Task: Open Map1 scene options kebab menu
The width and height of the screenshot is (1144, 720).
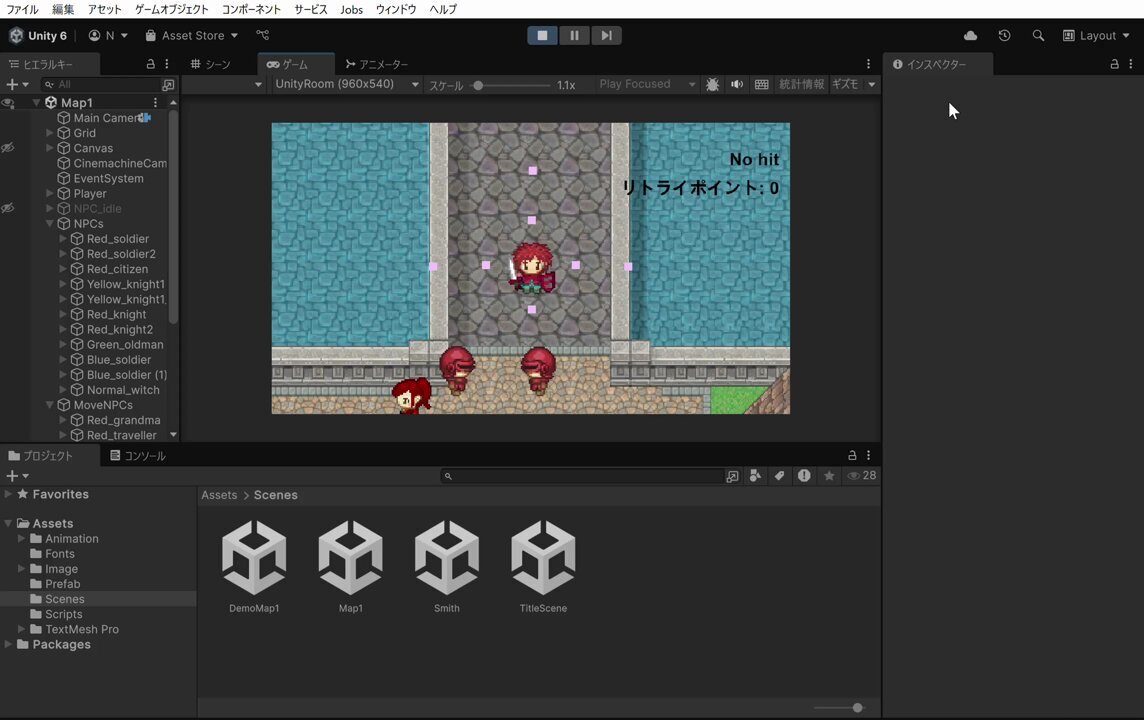Action: pos(155,103)
